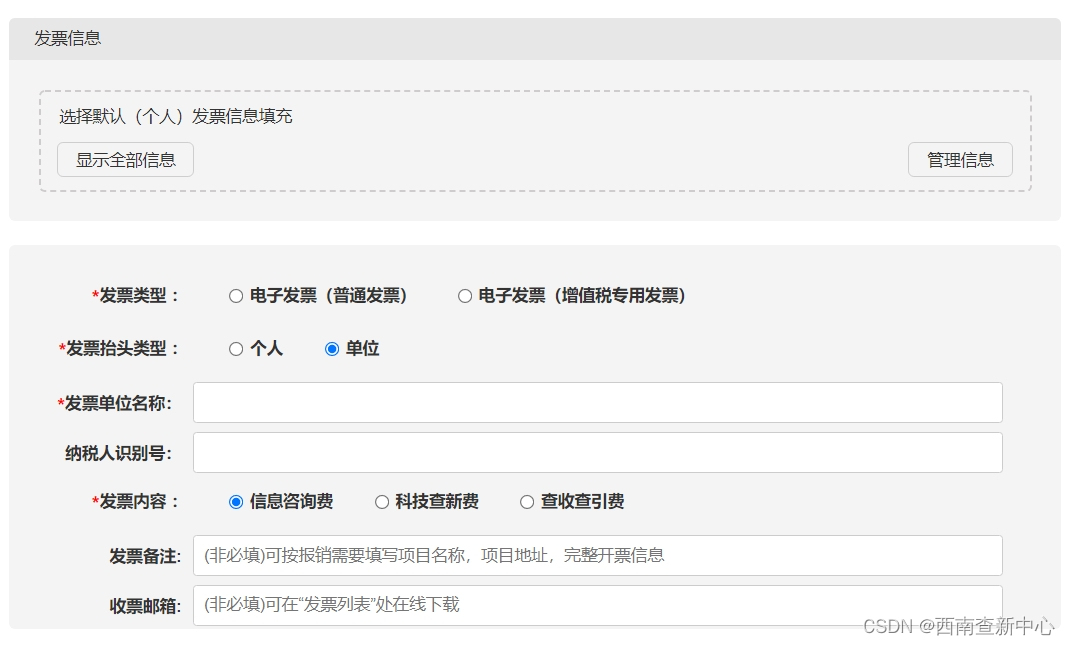The width and height of the screenshot is (1070, 645).
Task: Open 管理信息 button
Action: pyautogui.click(x=960, y=160)
